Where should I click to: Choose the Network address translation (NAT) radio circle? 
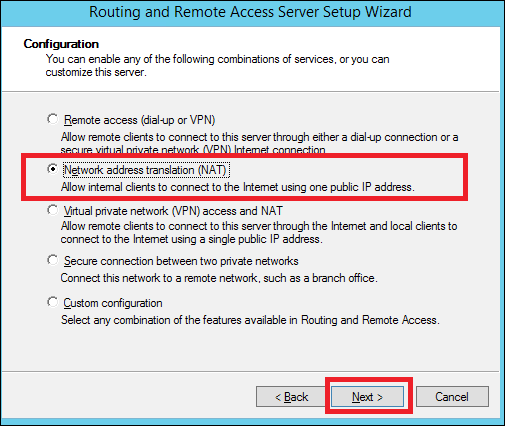[53, 169]
